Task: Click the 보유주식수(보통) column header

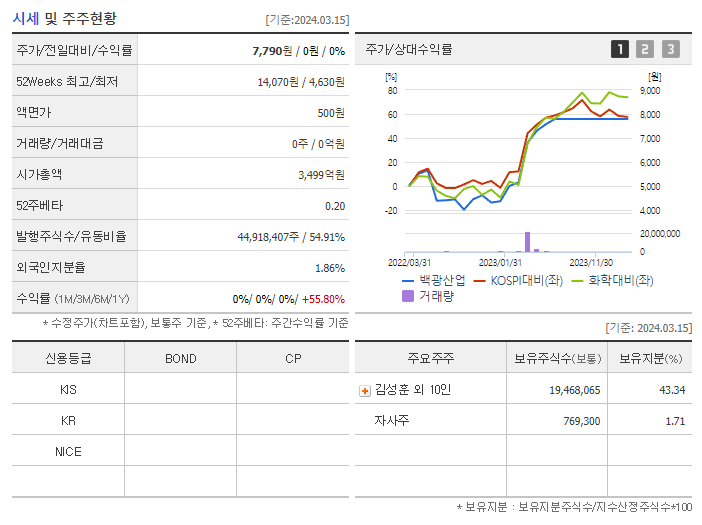Action: [557, 358]
